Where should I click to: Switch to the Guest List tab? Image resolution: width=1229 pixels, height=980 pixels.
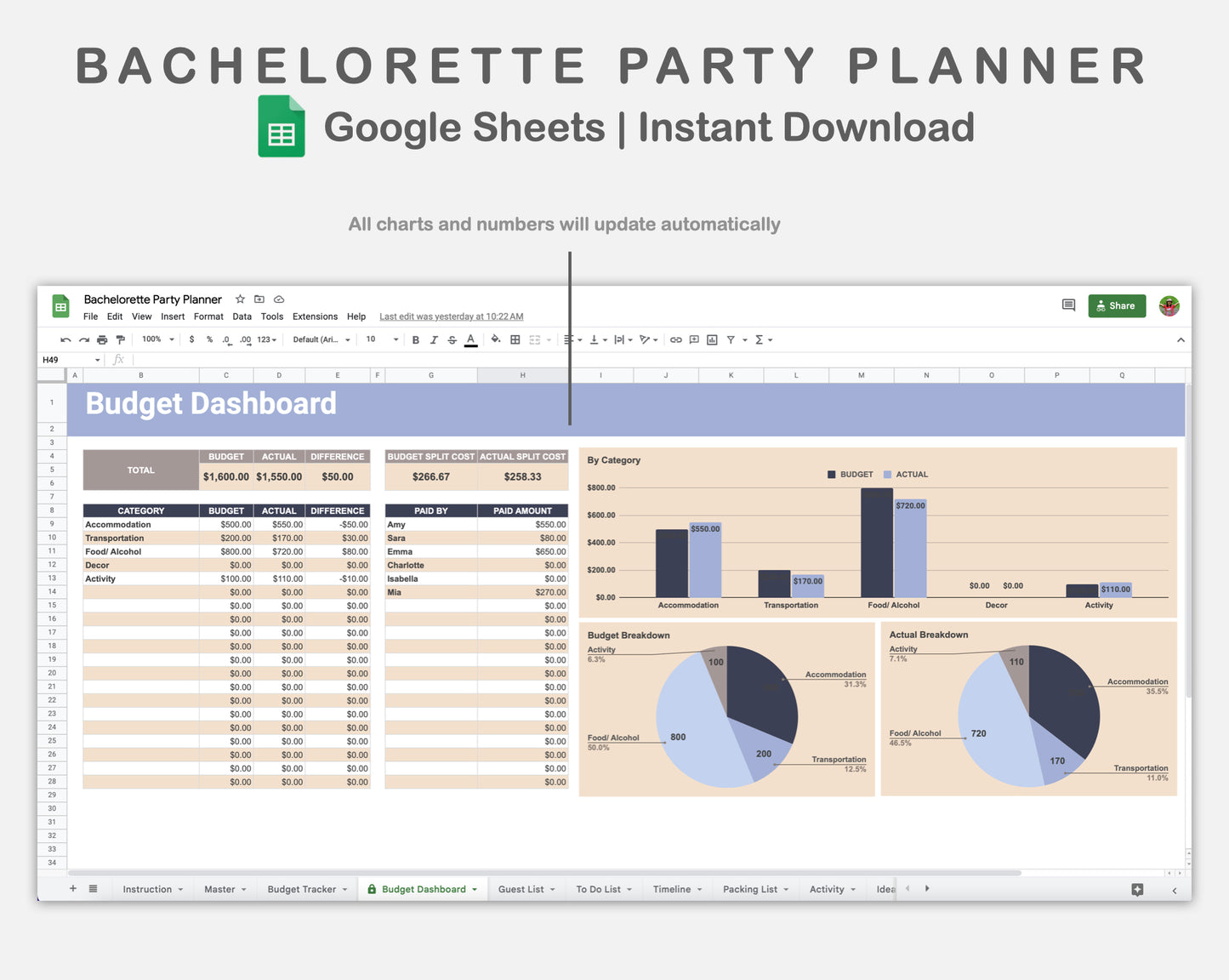[x=521, y=889]
